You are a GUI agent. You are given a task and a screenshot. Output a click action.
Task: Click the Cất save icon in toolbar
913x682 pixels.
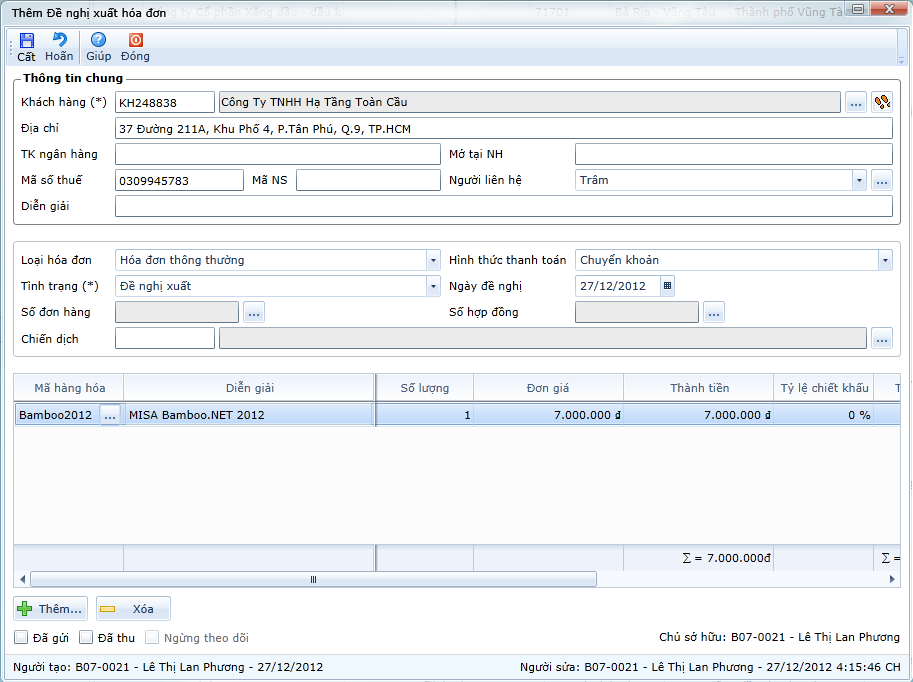point(26,41)
